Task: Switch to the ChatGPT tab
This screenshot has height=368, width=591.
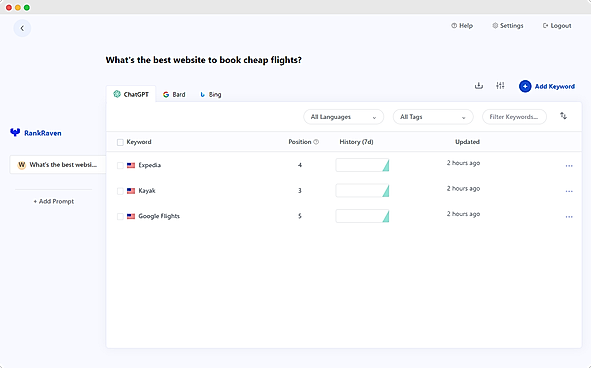Action: click(x=131, y=94)
